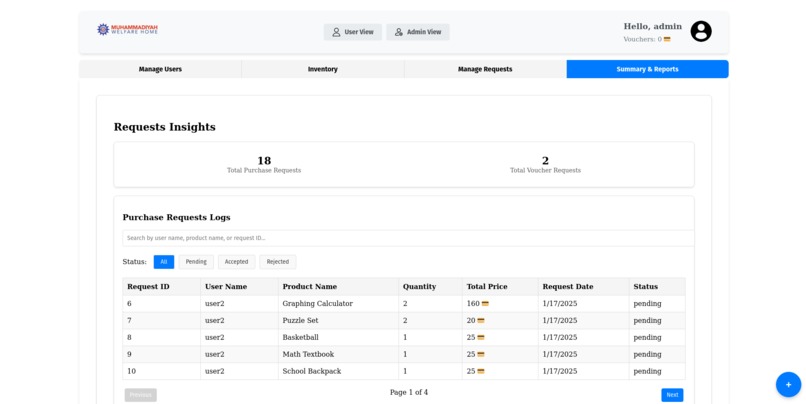The height and width of the screenshot is (404, 806).
Task: Open the Manage Requests tab
Action: click(x=485, y=69)
